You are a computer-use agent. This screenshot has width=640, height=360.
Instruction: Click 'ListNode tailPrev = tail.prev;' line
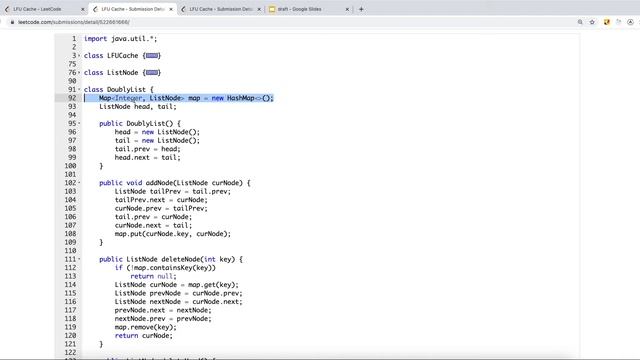tap(173, 191)
